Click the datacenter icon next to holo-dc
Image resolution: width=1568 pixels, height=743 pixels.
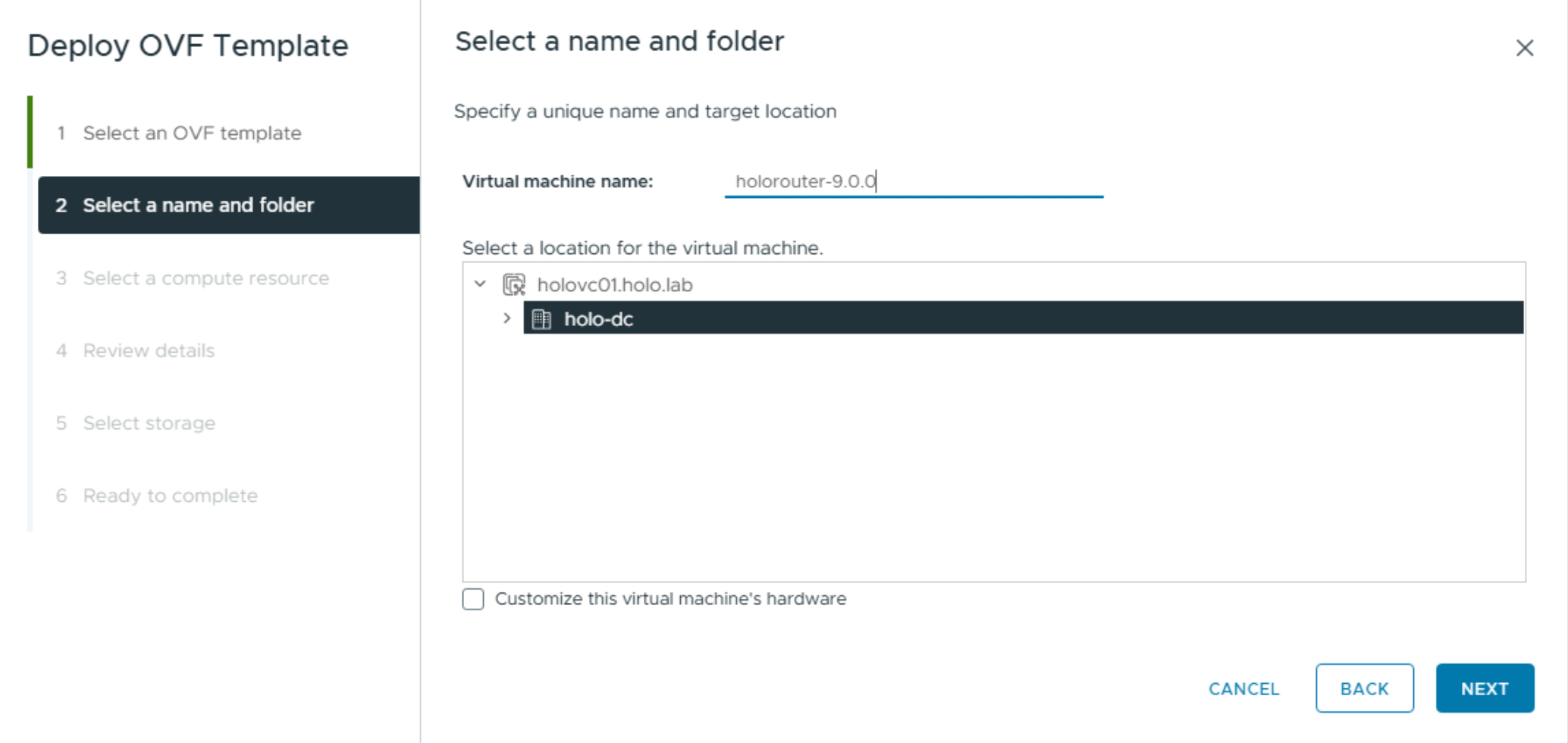541,319
